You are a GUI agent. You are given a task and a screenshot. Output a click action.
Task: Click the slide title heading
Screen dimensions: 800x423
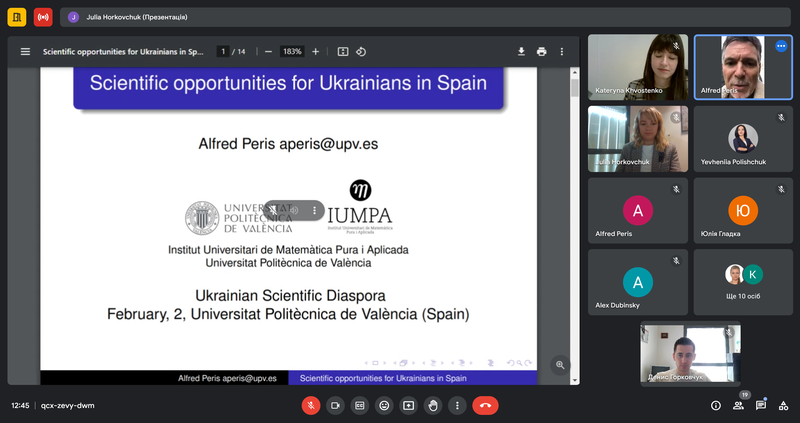(x=288, y=83)
